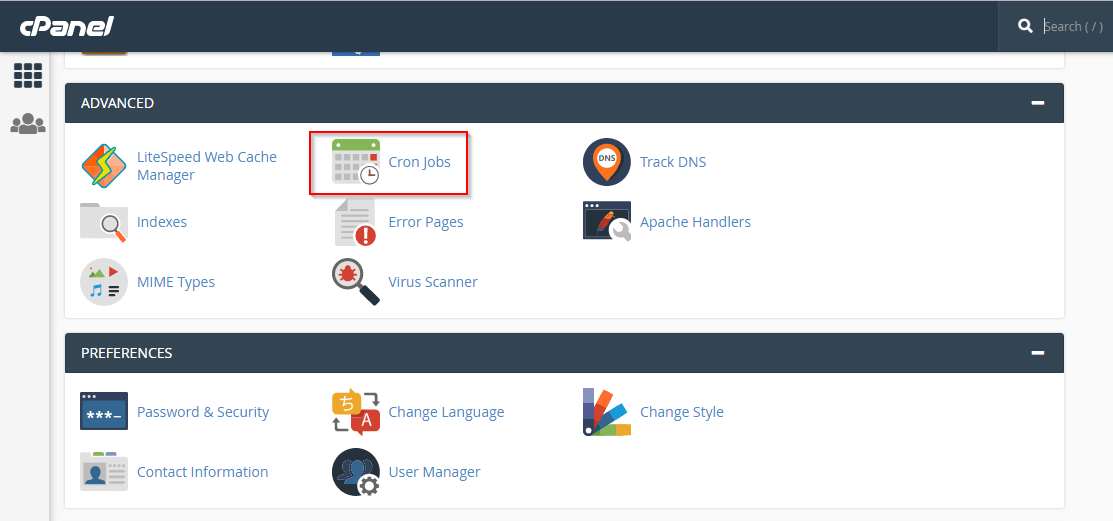Click the User Manager icon
Image resolution: width=1113 pixels, height=521 pixels.
(356, 472)
